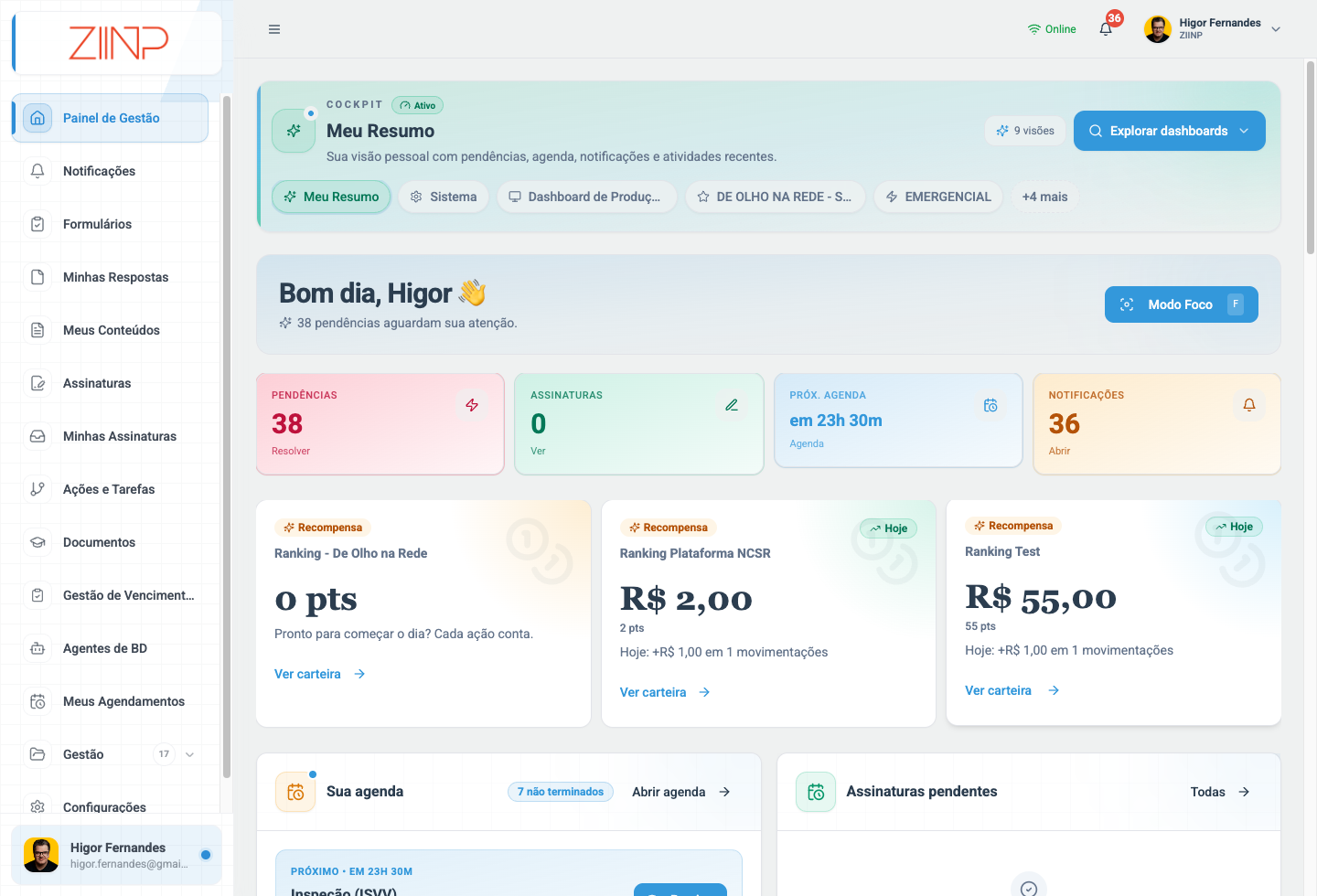
Task: Go to Meus Conteúdos in sidebar
Action: 111,330
